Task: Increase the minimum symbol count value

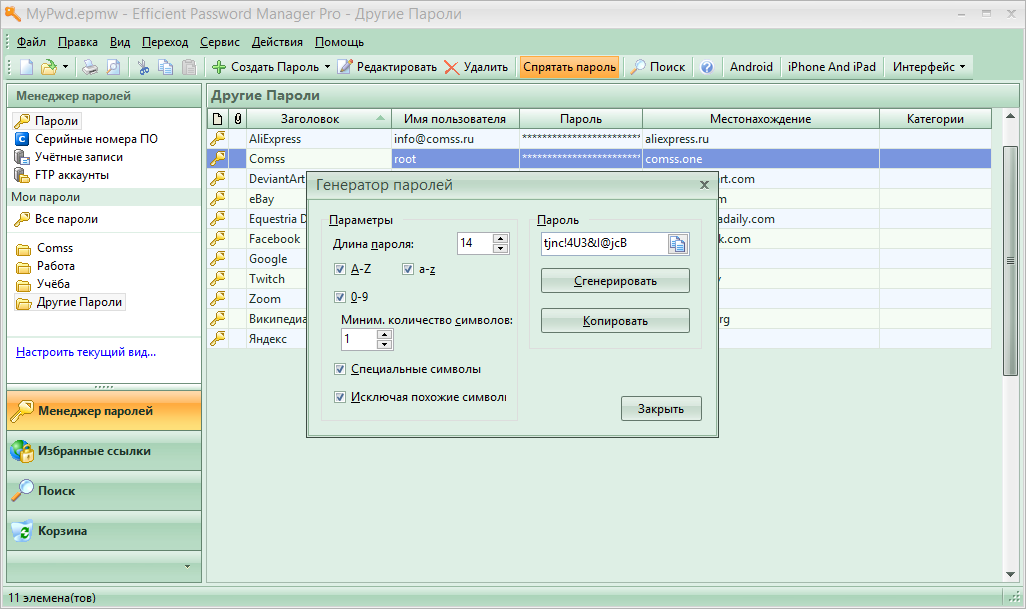Action: pyautogui.click(x=385, y=334)
